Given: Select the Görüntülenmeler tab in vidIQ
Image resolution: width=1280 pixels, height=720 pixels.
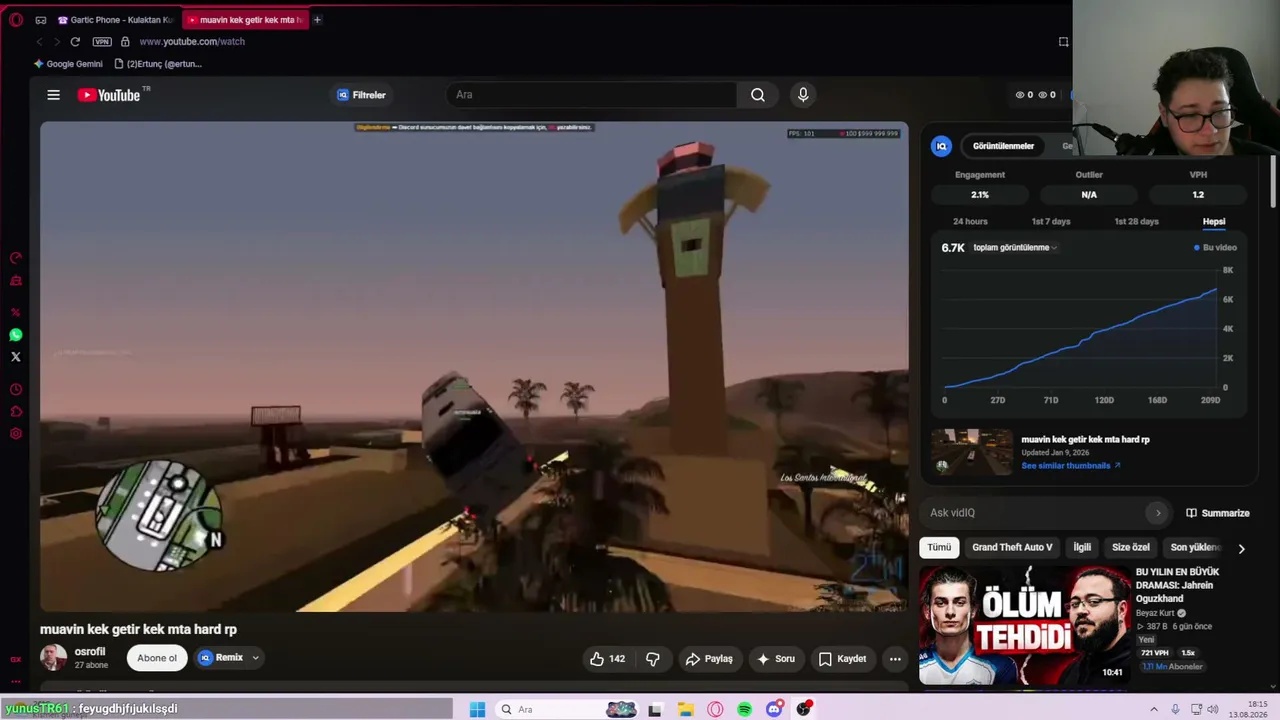Looking at the screenshot, I should click(1003, 146).
